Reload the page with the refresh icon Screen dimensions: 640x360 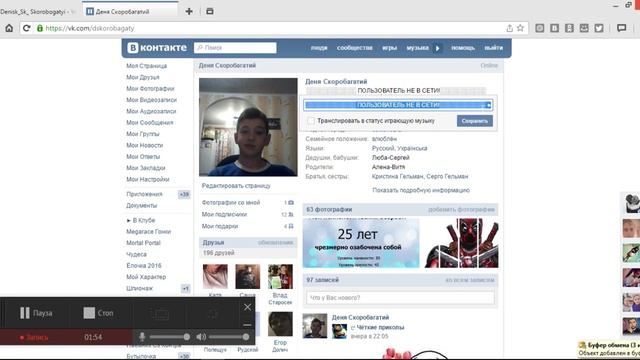27,28
